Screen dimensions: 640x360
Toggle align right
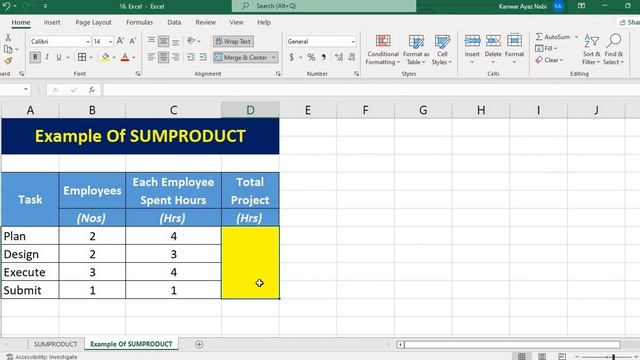176,58
